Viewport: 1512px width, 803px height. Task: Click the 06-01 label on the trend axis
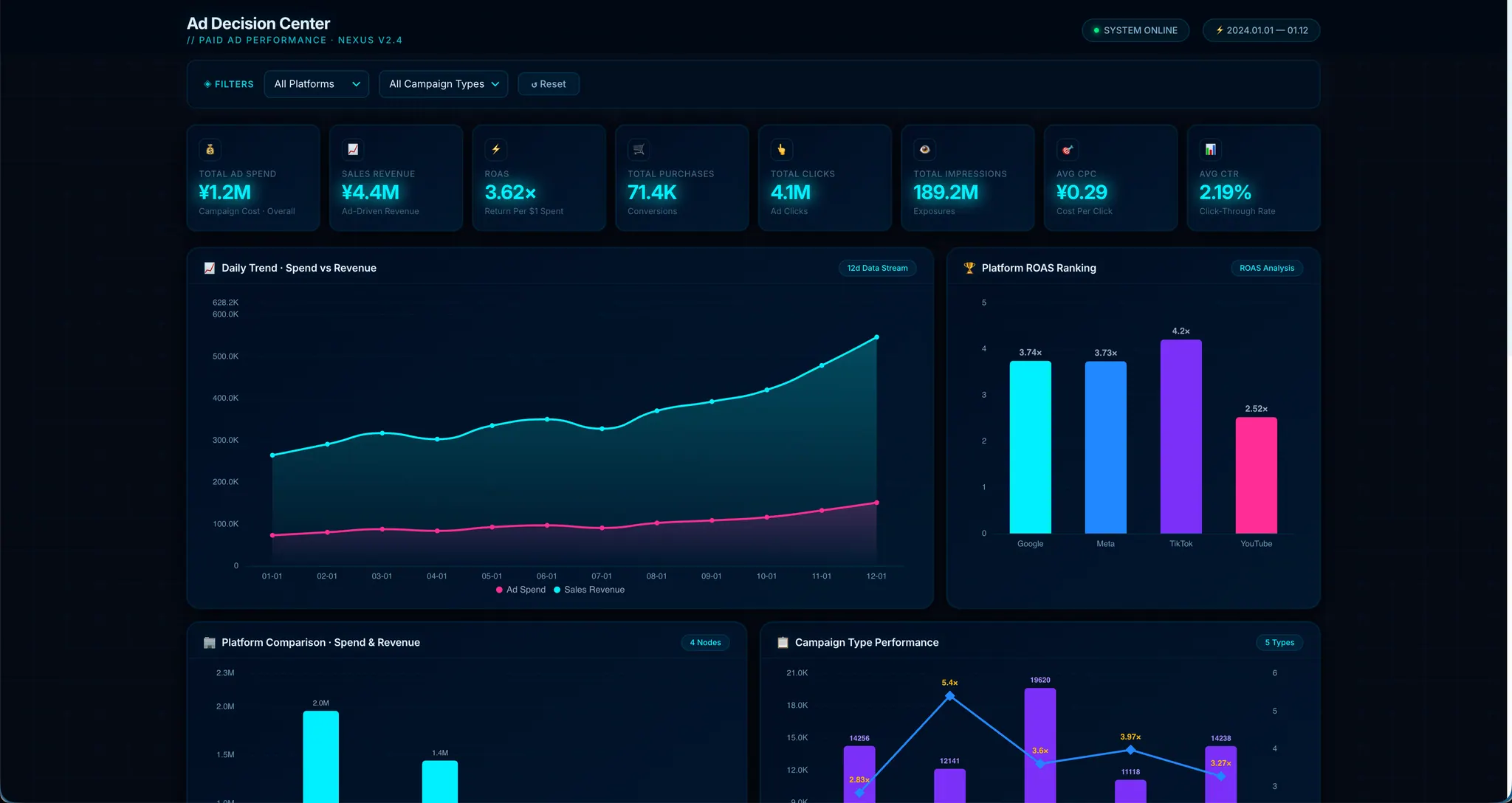click(x=547, y=576)
